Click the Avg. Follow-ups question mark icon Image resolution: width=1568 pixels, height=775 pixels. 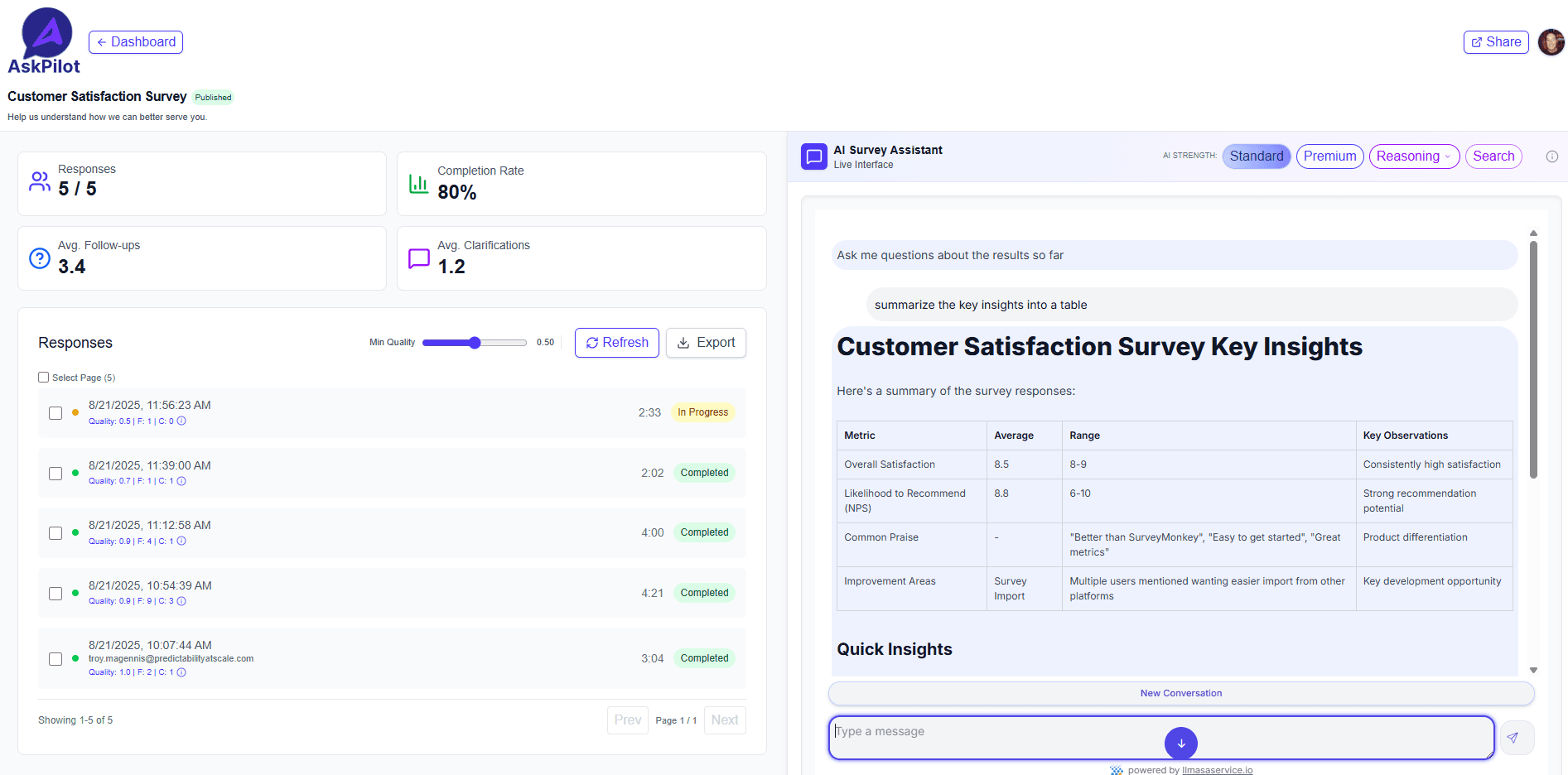[39, 258]
